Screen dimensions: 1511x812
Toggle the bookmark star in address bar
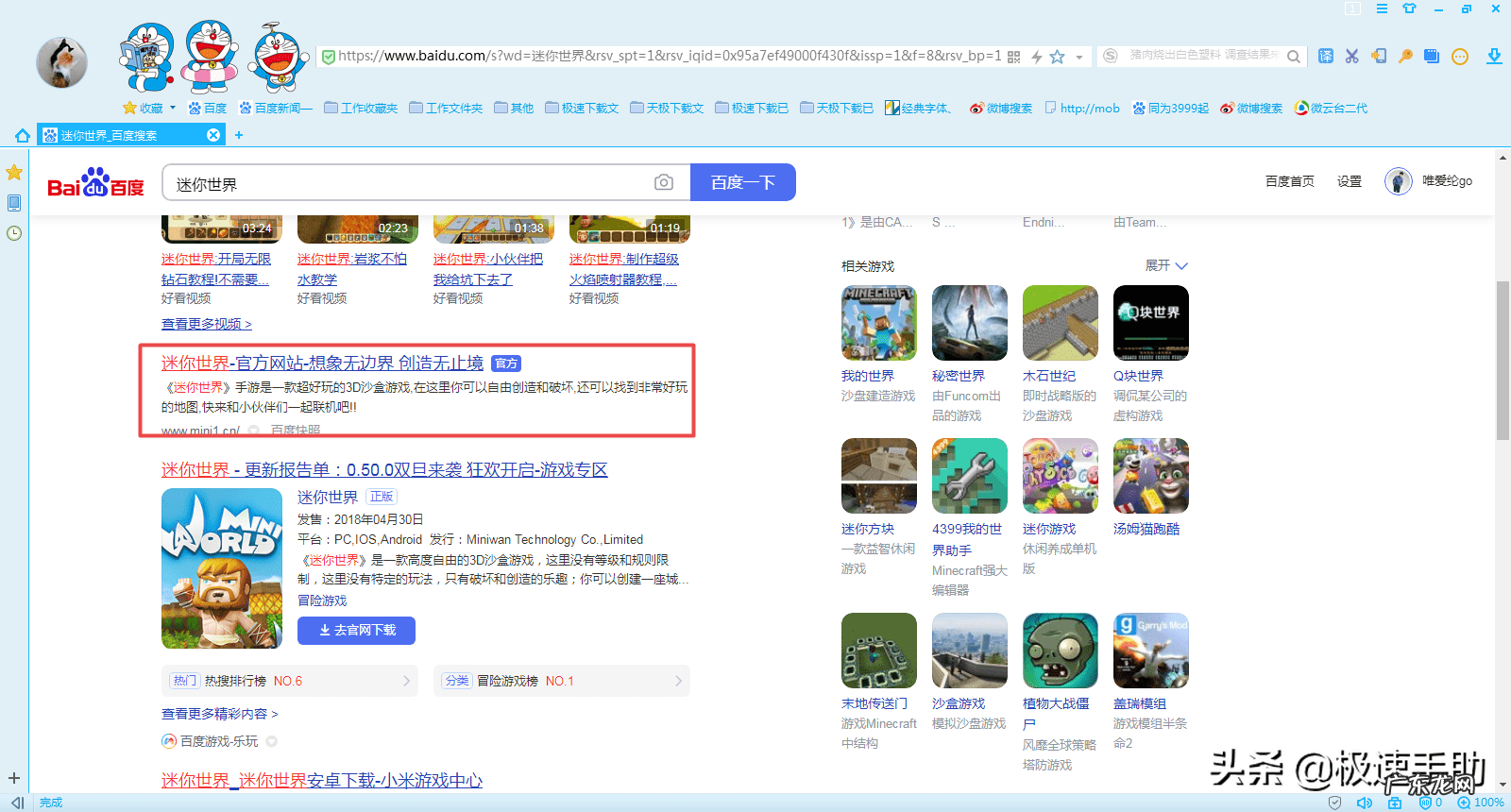point(1058,57)
